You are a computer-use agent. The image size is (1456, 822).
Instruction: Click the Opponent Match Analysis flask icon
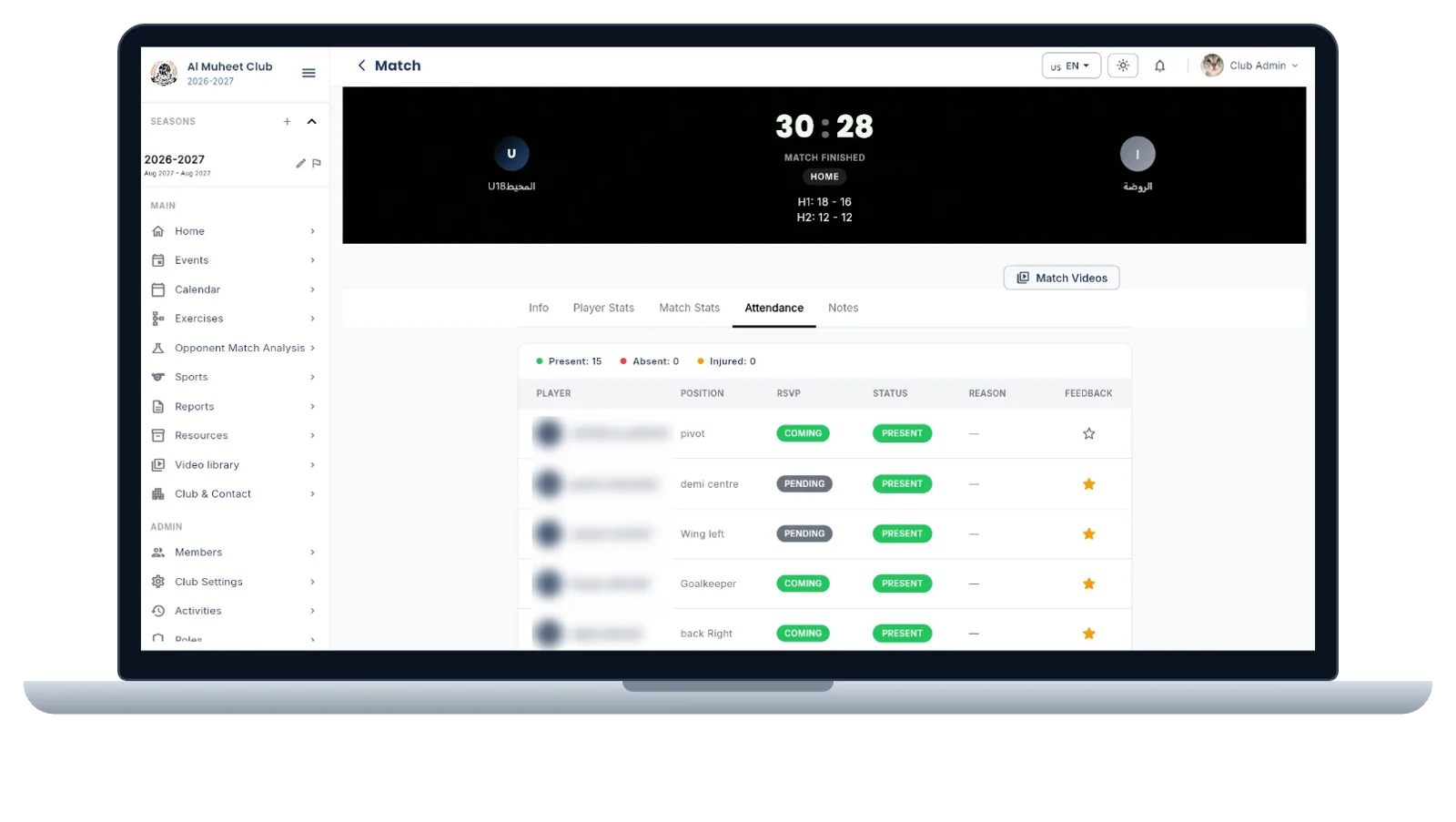pyautogui.click(x=158, y=348)
